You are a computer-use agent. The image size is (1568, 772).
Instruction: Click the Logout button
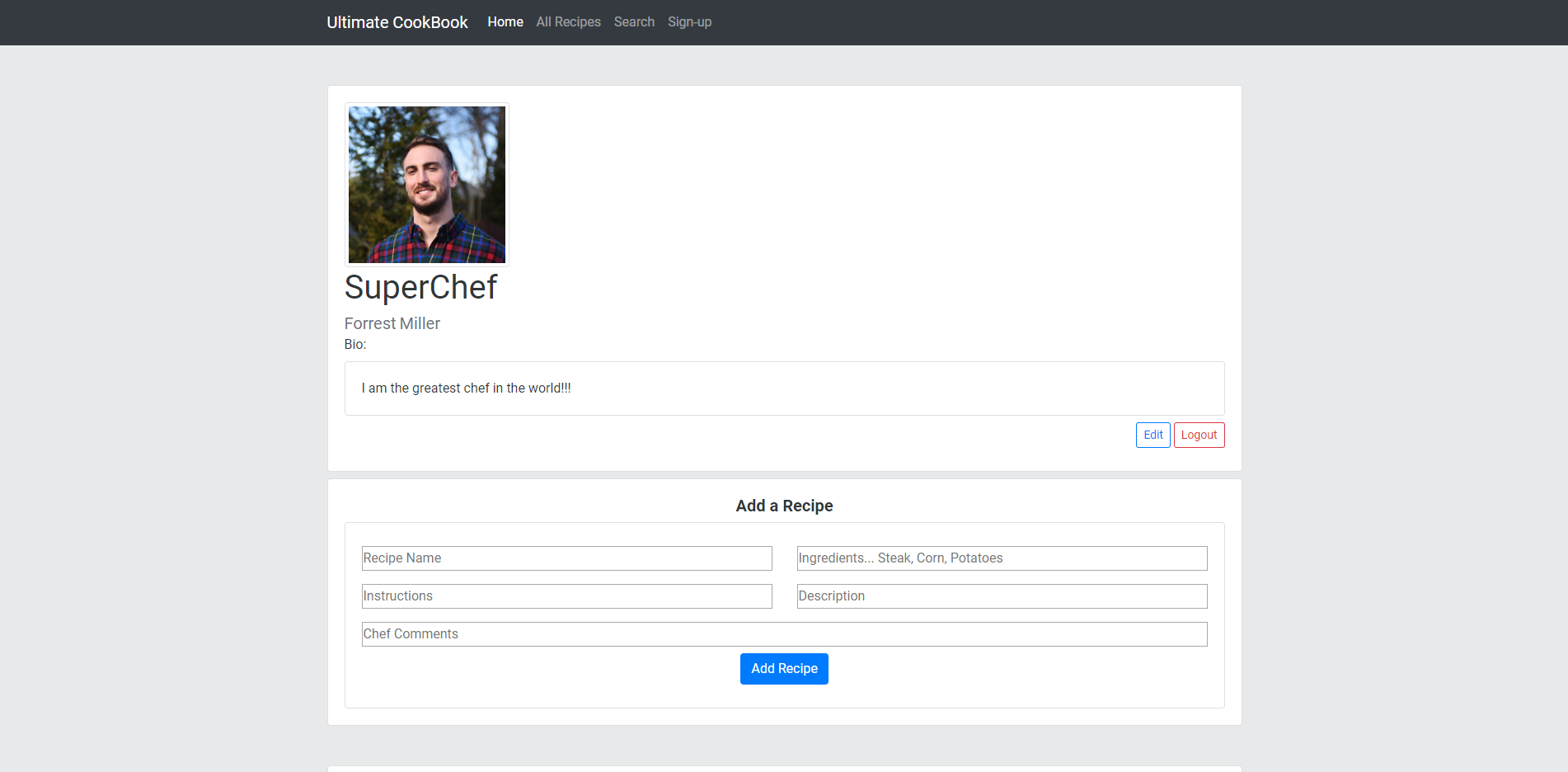coord(1199,435)
